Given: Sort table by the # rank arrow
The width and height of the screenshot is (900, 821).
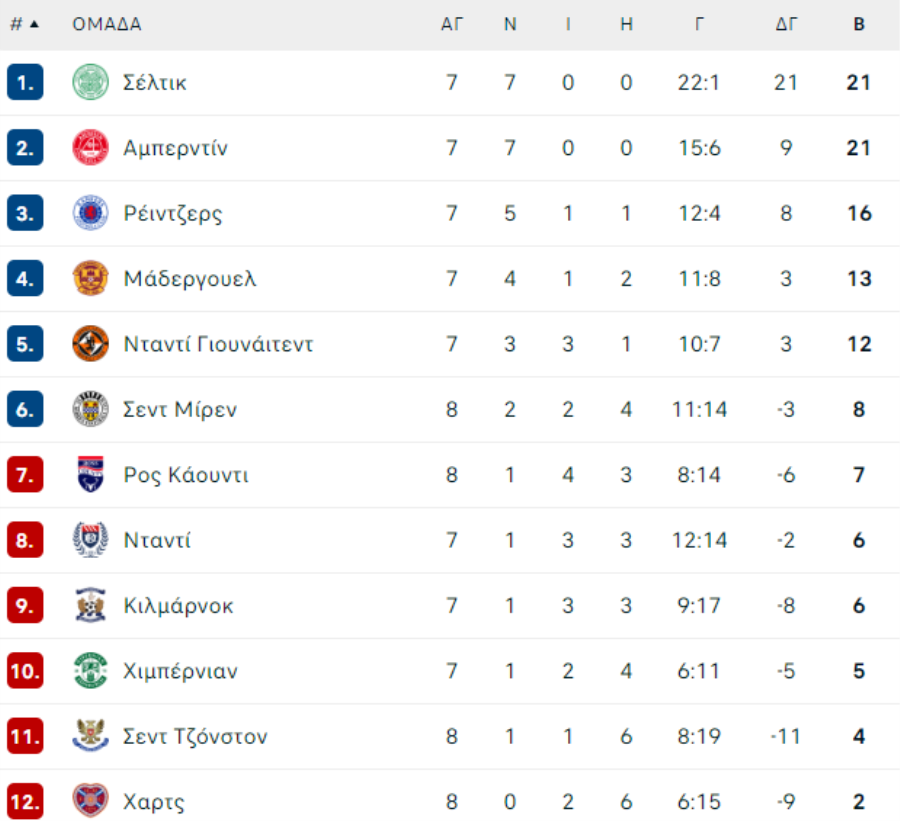Looking at the screenshot, I should (x=34, y=24).
